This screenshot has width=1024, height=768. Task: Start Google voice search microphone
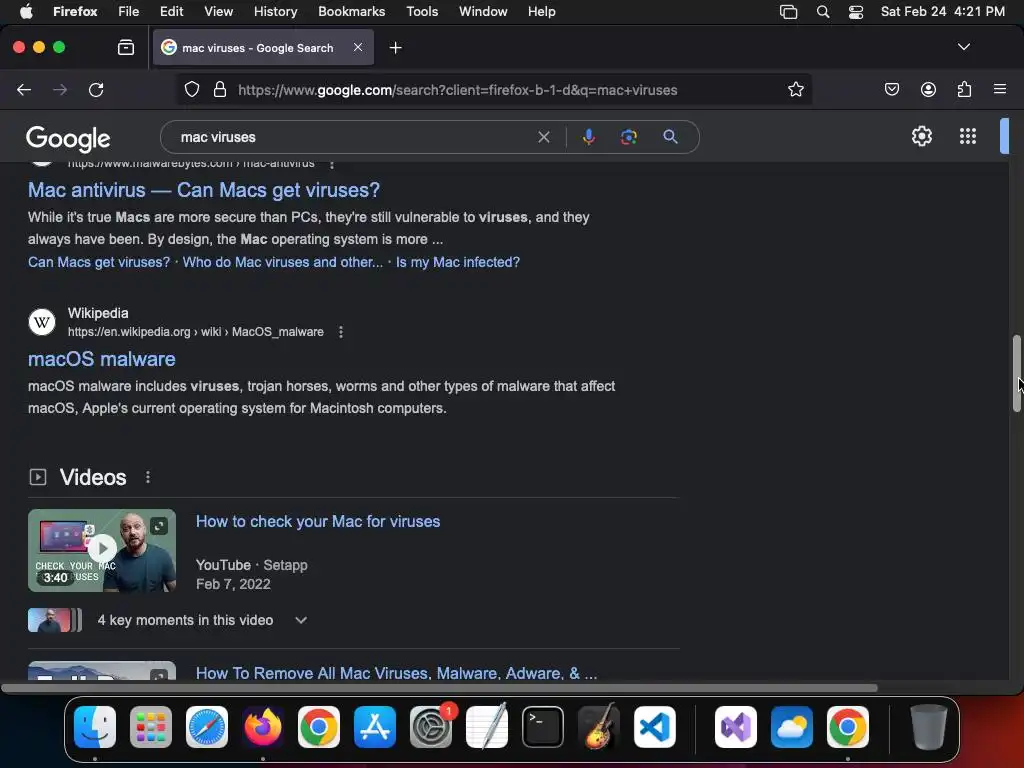588,137
